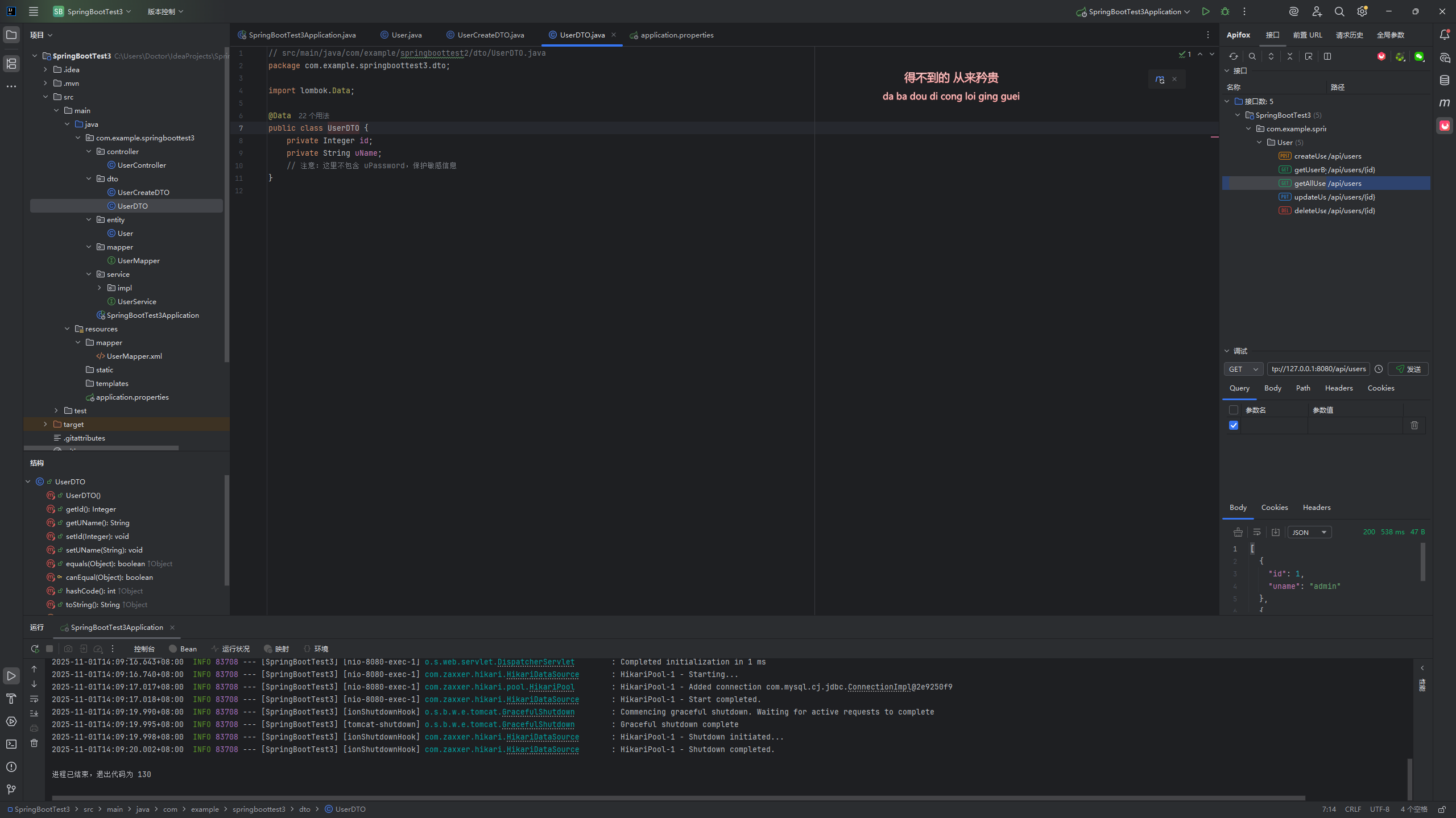
Task: Click the Maven sidebar icon
Action: (x=1445, y=103)
